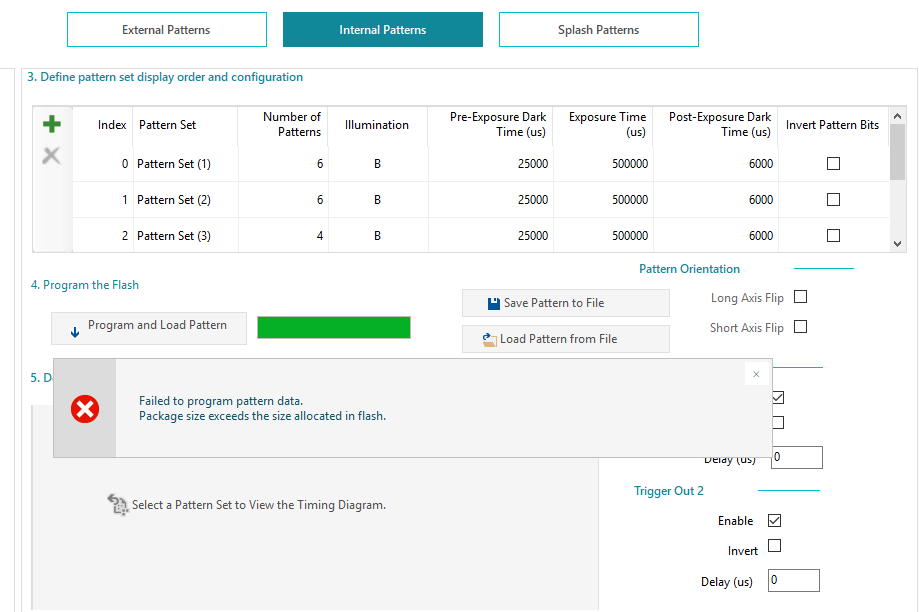Click the gray X delete pattern set icon
919x612 pixels.
click(x=52, y=156)
